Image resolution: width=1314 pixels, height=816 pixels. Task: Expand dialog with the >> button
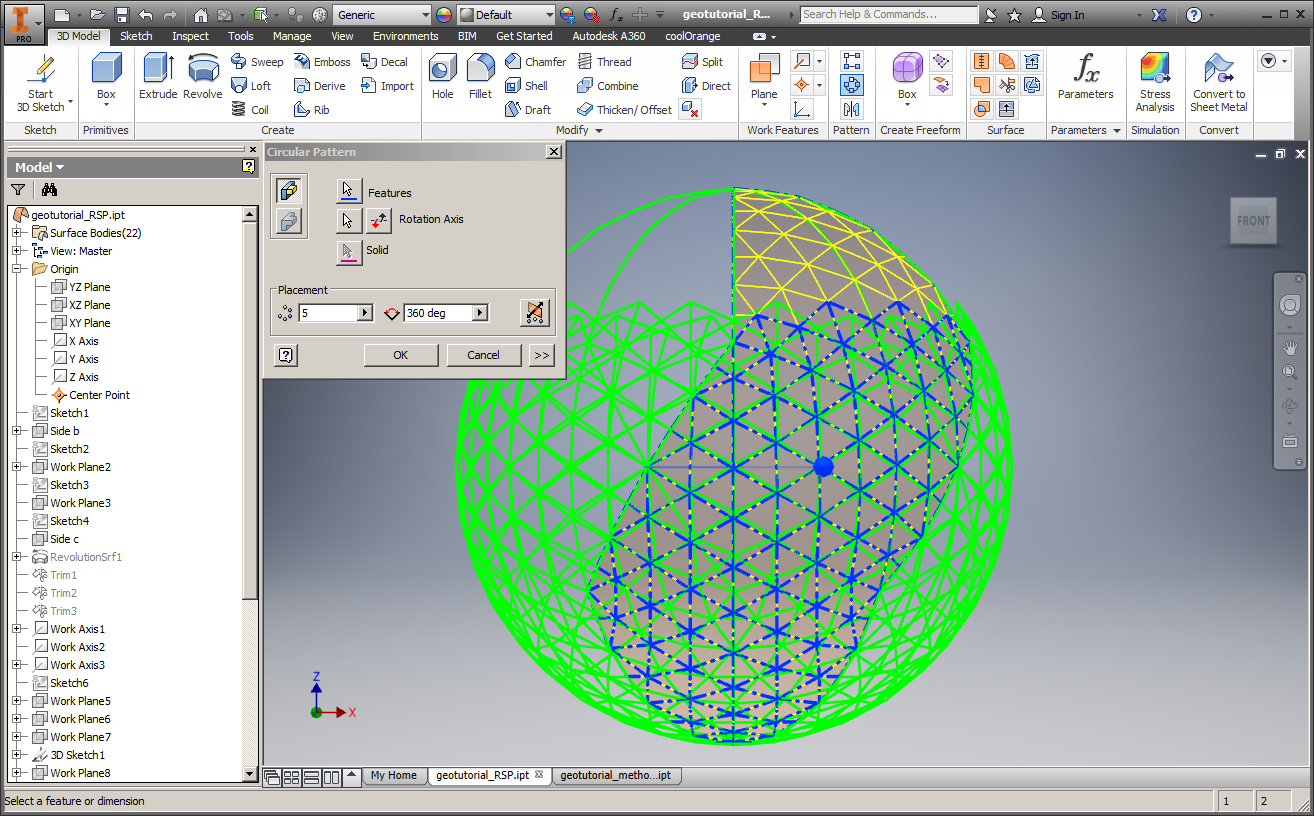tap(541, 355)
